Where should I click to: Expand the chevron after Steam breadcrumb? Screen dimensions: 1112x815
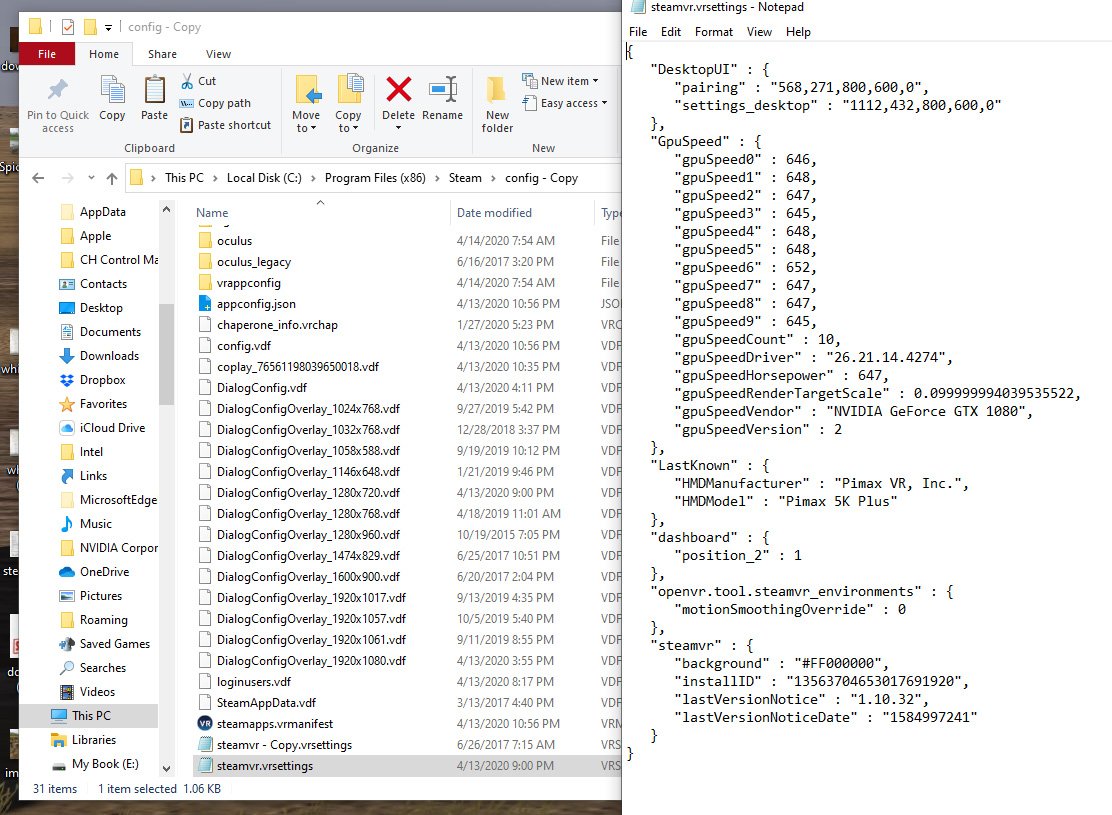coord(494,178)
